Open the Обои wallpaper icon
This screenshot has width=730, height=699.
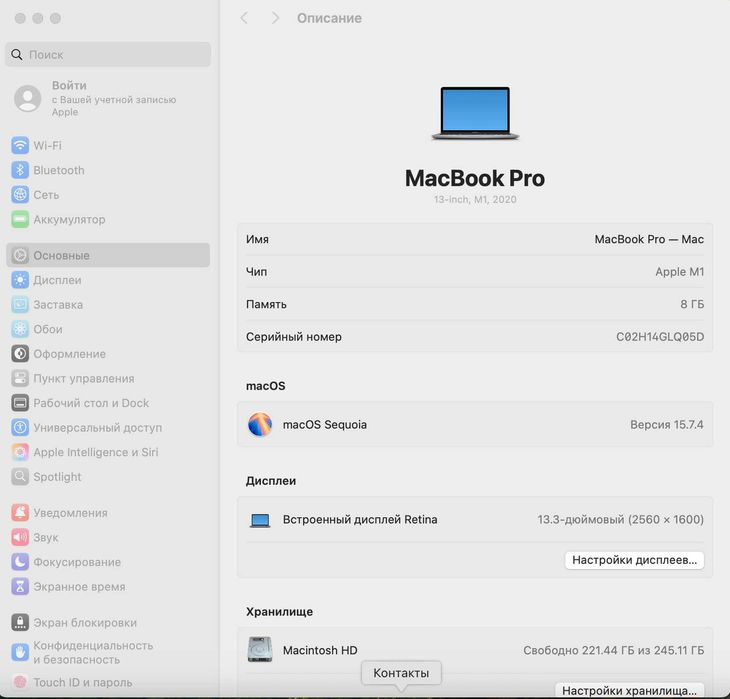coord(20,329)
